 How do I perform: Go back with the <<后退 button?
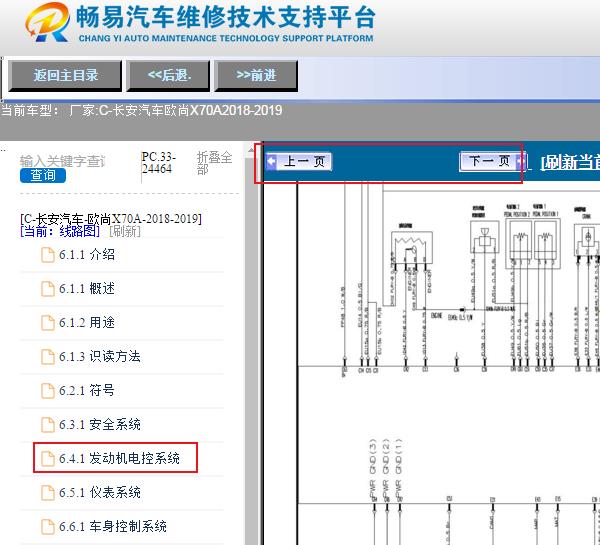coord(168,75)
